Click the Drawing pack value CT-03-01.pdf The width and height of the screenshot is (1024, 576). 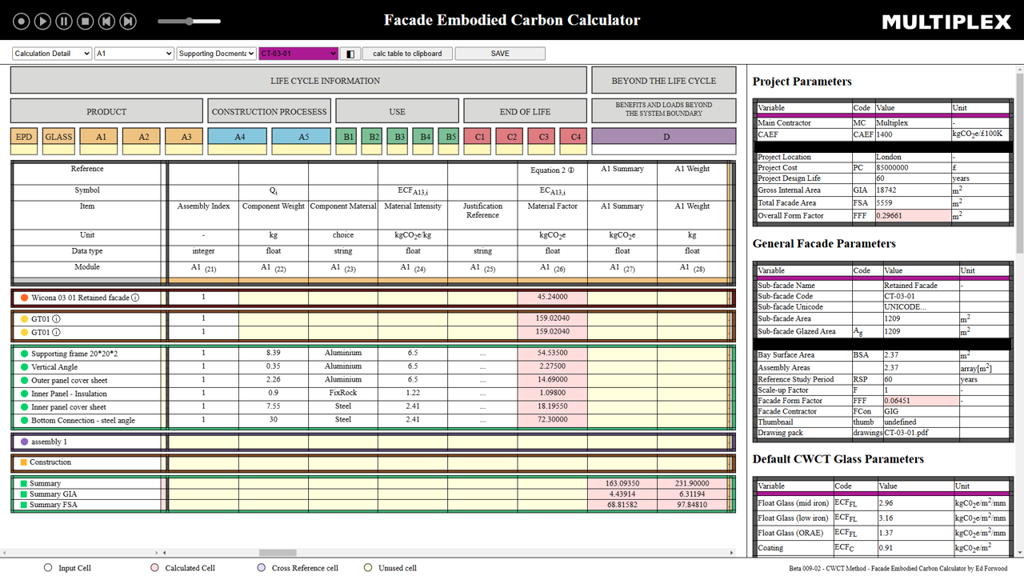click(x=921, y=432)
